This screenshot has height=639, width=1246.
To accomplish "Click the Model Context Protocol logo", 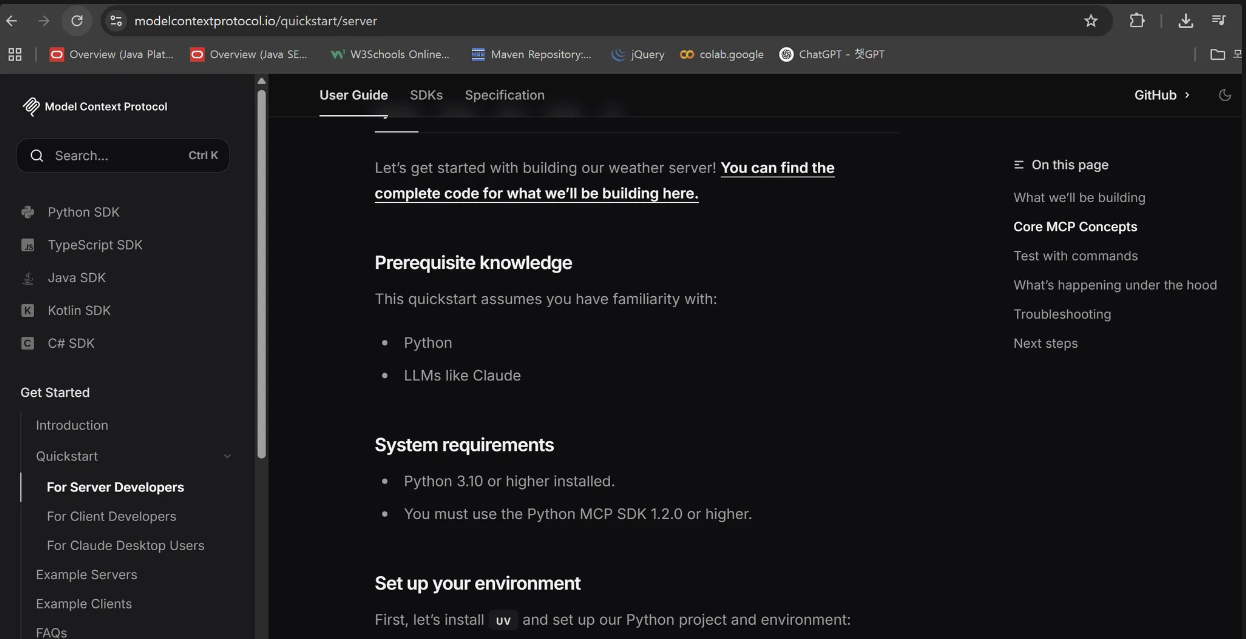I will tap(94, 106).
